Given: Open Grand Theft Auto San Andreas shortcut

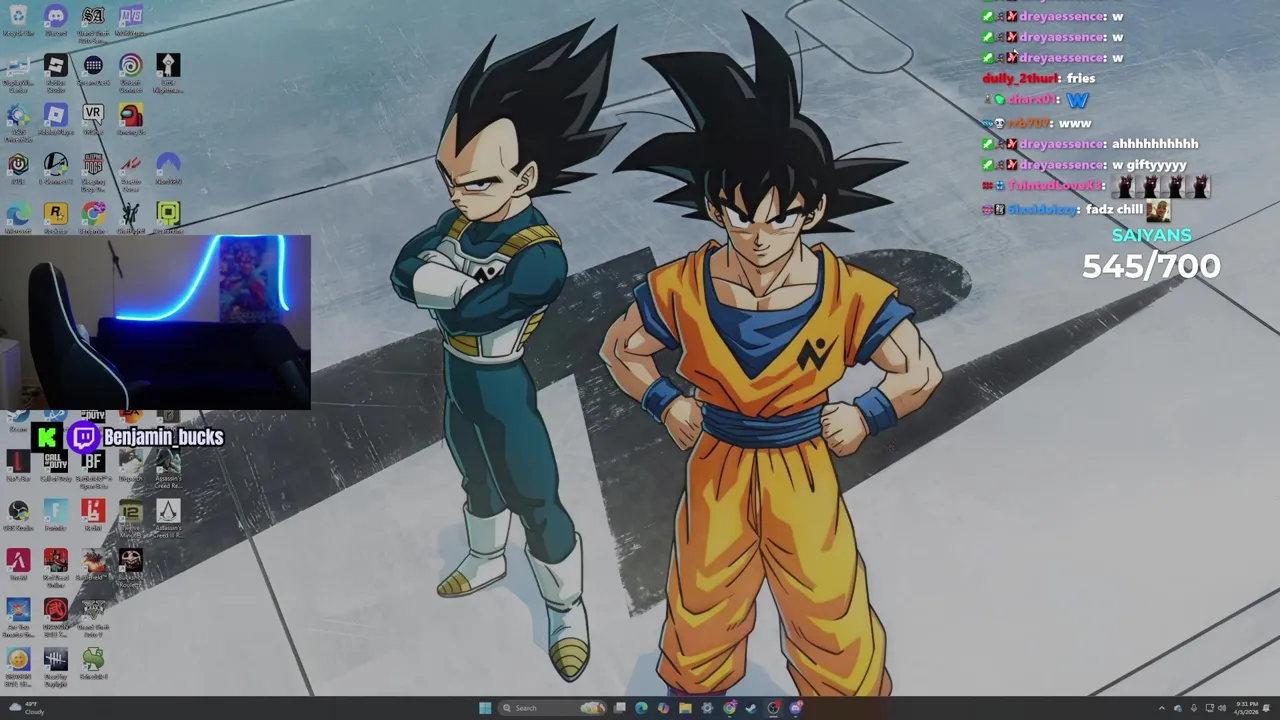Looking at the screenshot, I should coord(93,21).
